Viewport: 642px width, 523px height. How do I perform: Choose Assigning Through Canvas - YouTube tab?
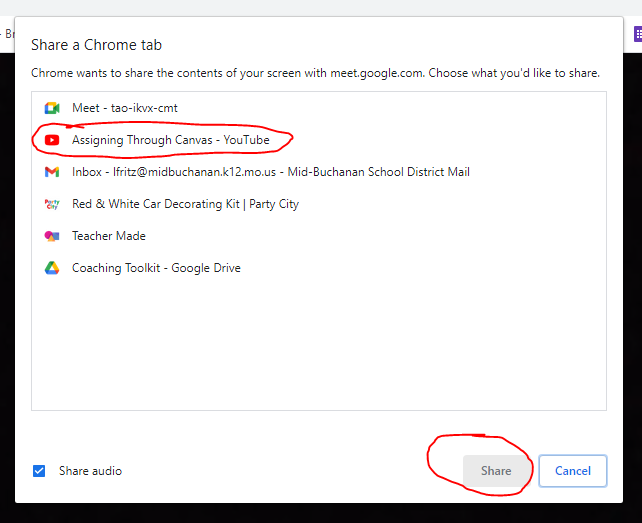pos(170,140)
